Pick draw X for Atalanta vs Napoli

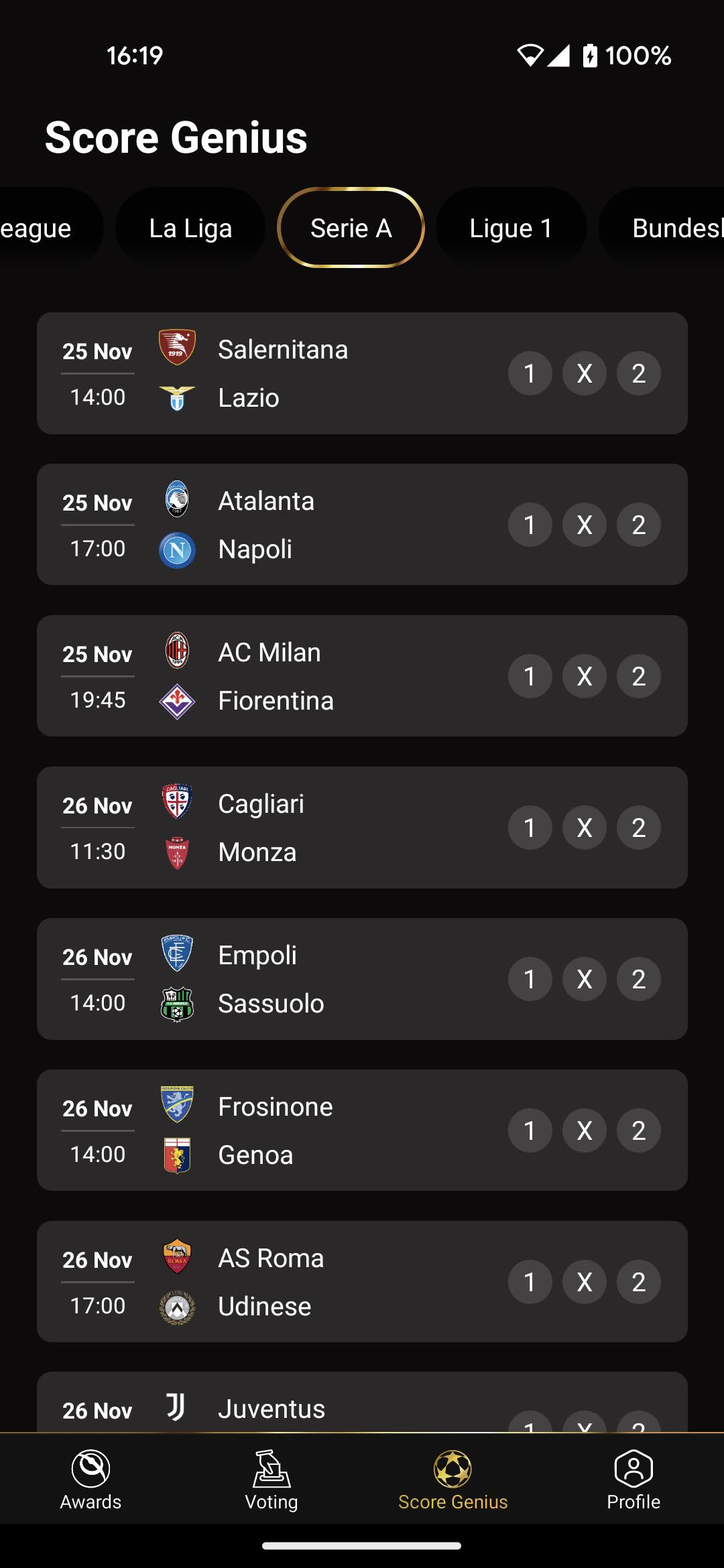585,525
